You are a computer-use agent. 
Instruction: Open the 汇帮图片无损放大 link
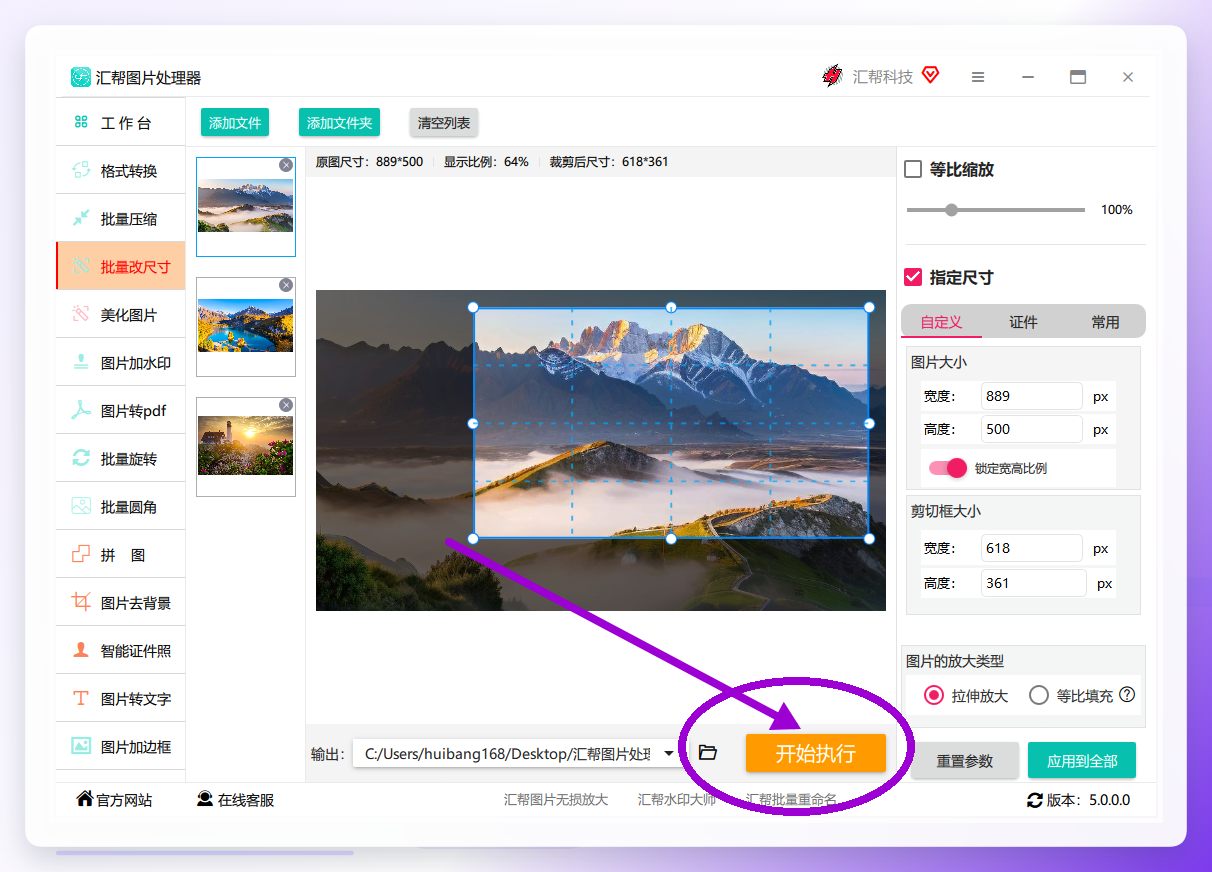point(556,800)
